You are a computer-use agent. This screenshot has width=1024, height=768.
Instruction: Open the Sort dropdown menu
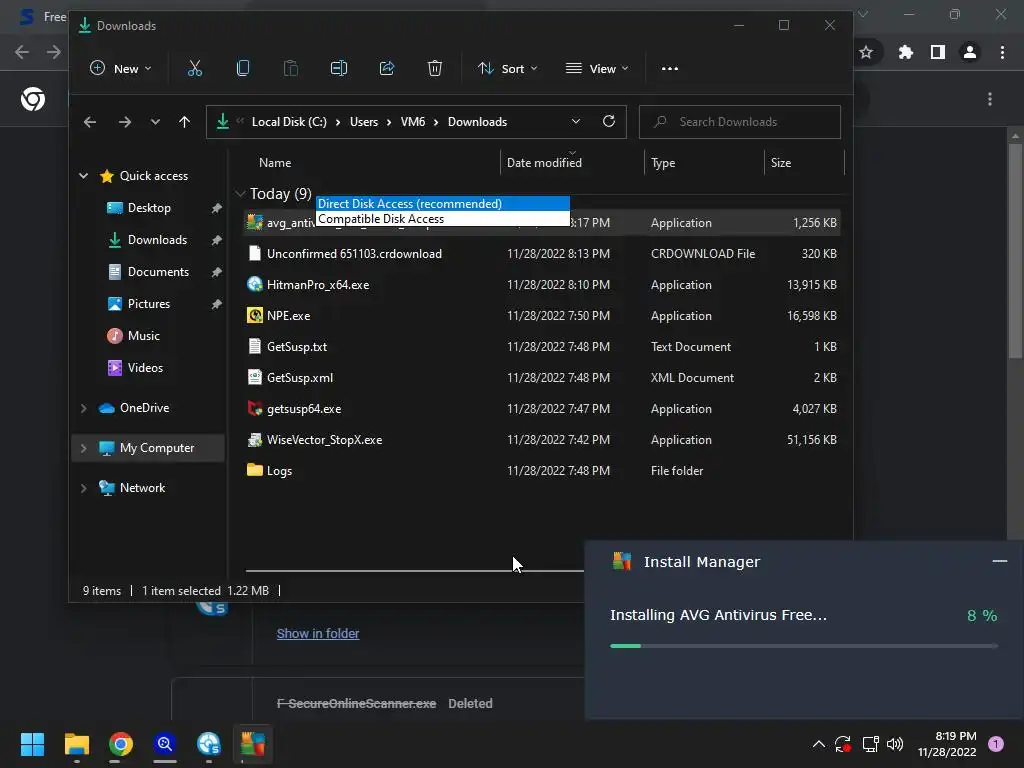507,69
